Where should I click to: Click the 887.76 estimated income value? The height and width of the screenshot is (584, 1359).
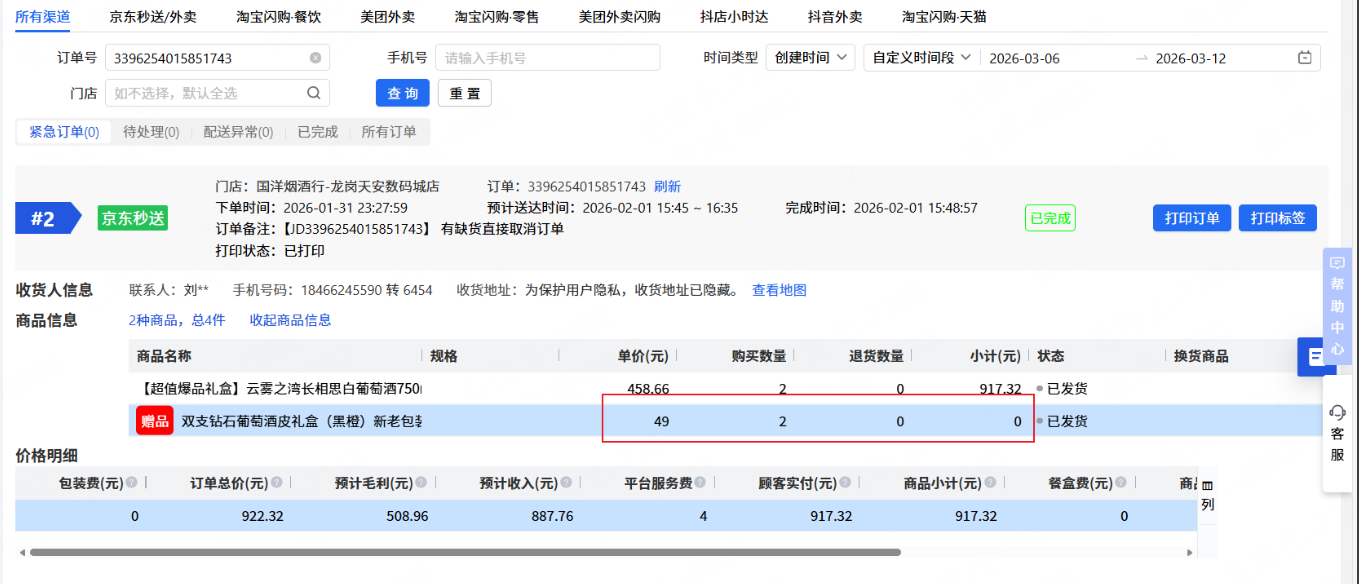coord(552,516)
